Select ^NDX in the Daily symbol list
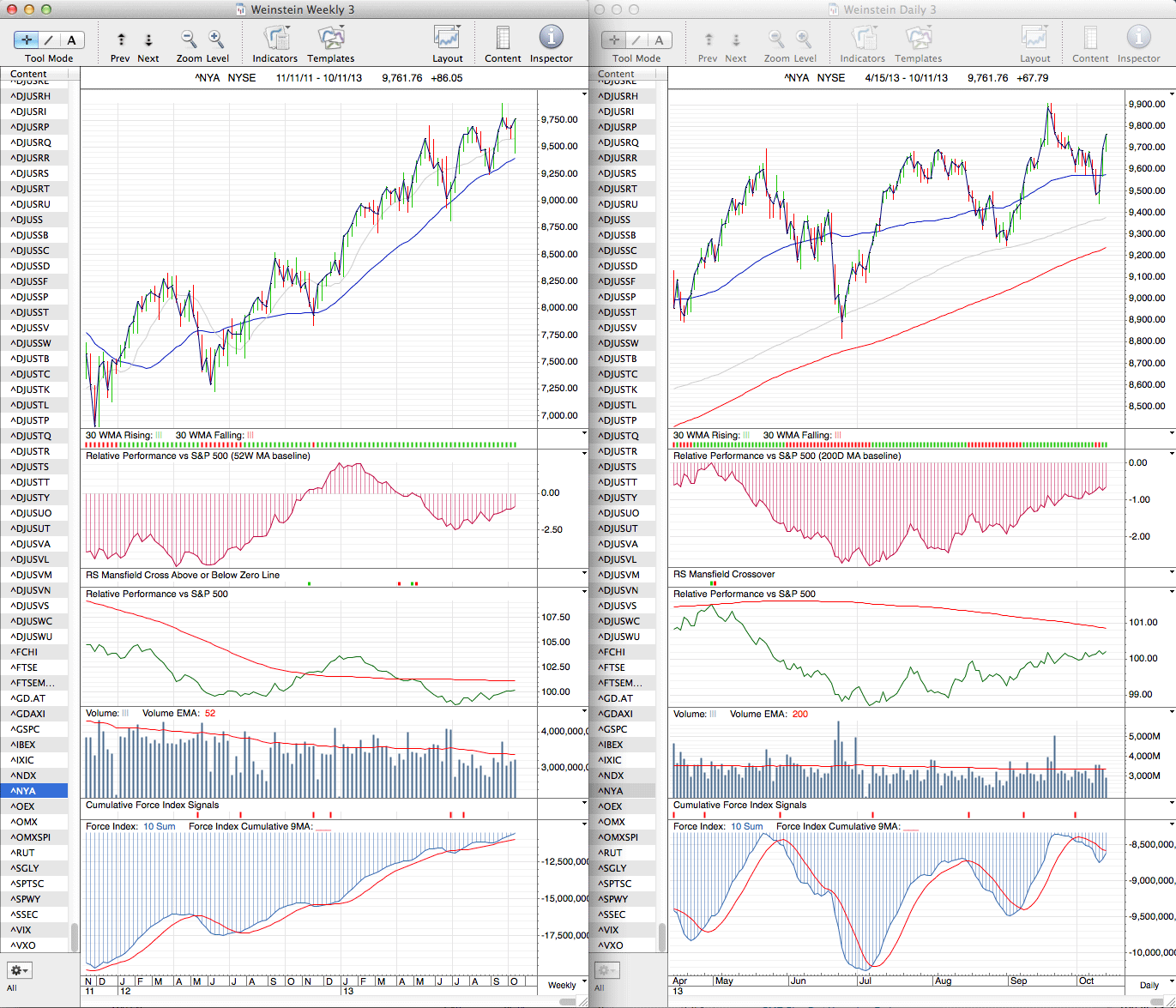 [612, 776]
